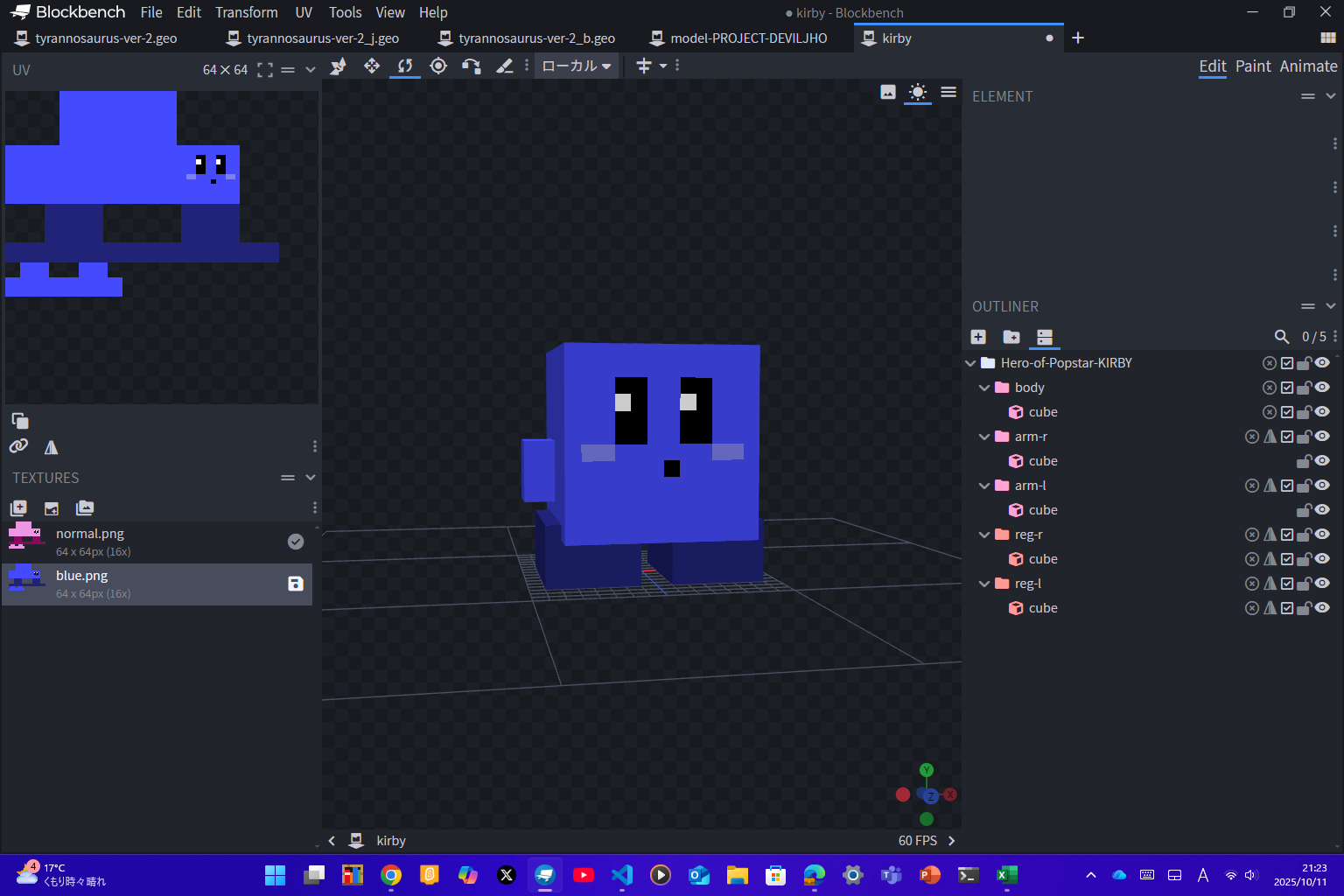
Task: Open the ローカル transform space dropdown
Action: [x=576, y=66]
